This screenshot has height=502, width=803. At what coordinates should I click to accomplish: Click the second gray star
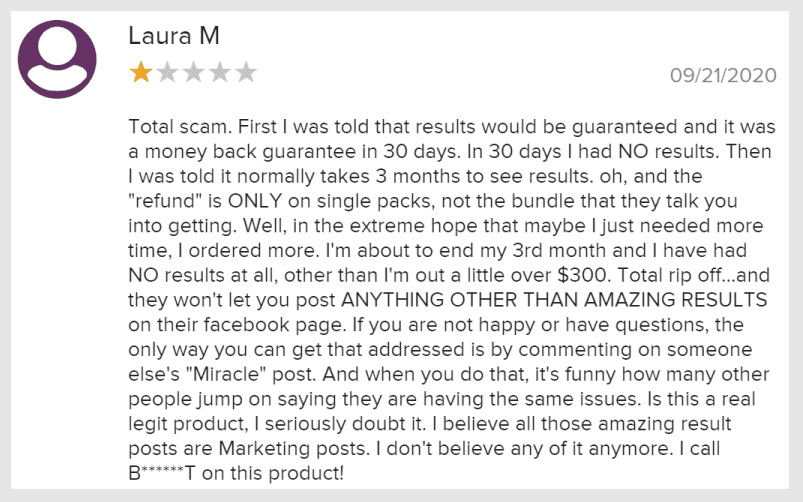[167, 72]
